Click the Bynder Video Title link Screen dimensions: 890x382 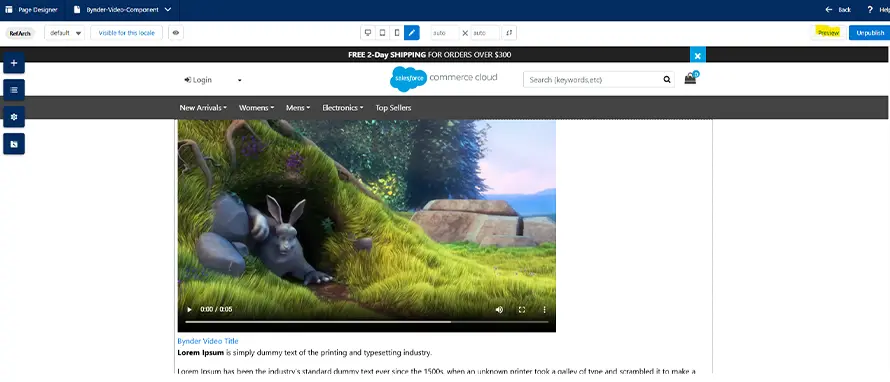click(208, 341)
